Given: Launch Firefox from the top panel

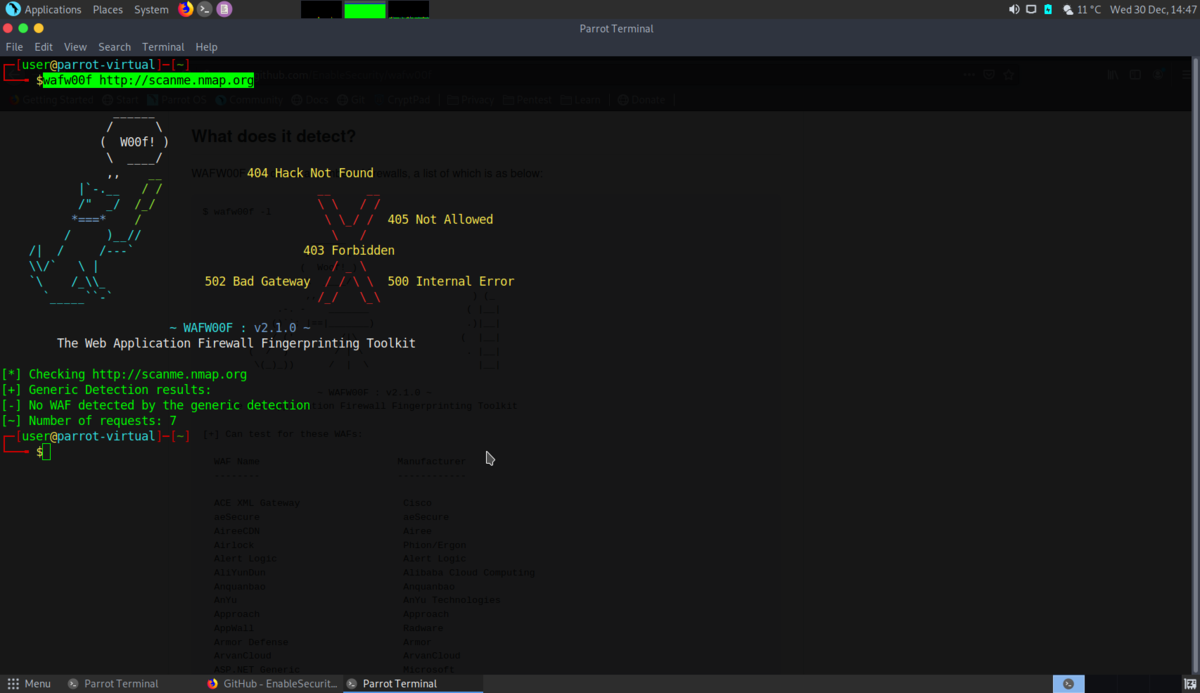Looking at the screenshot, I should 186,9.
